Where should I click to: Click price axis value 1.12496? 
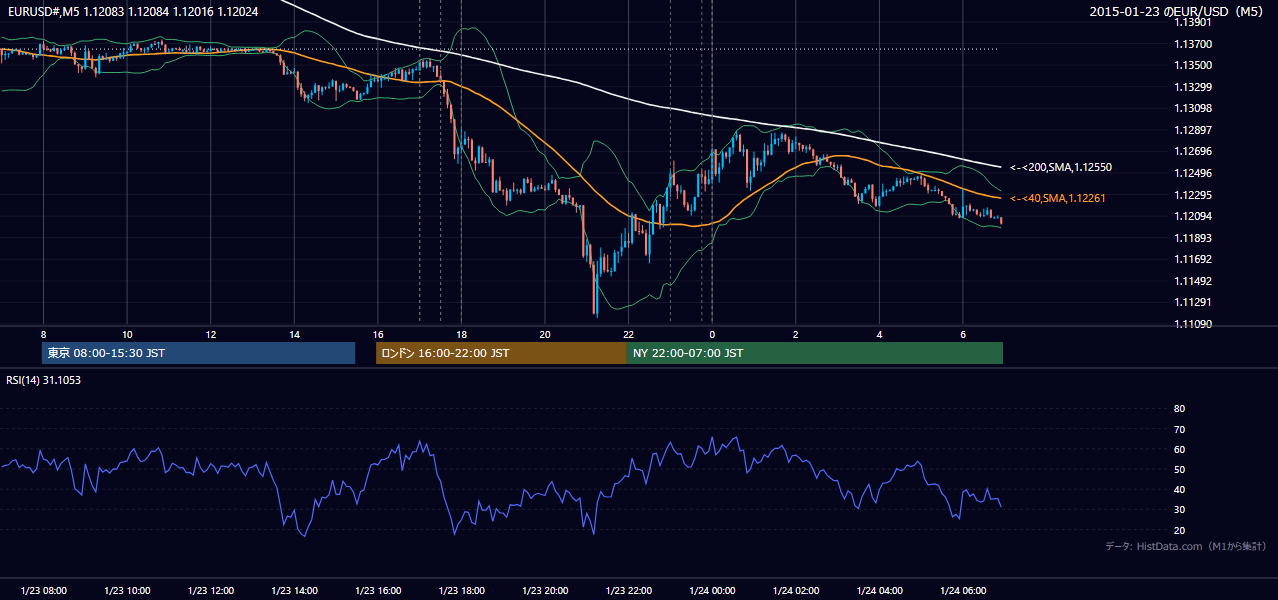[1193, 173]
